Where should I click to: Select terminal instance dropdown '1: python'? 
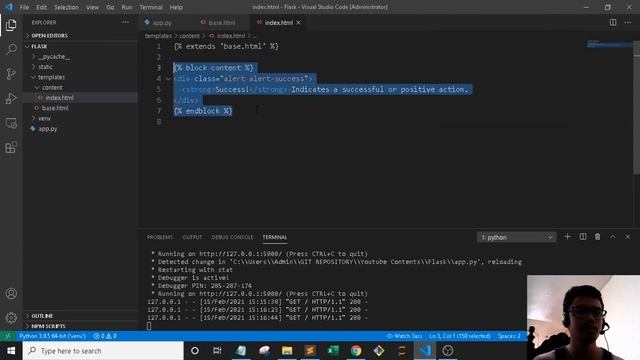[516, 237]
